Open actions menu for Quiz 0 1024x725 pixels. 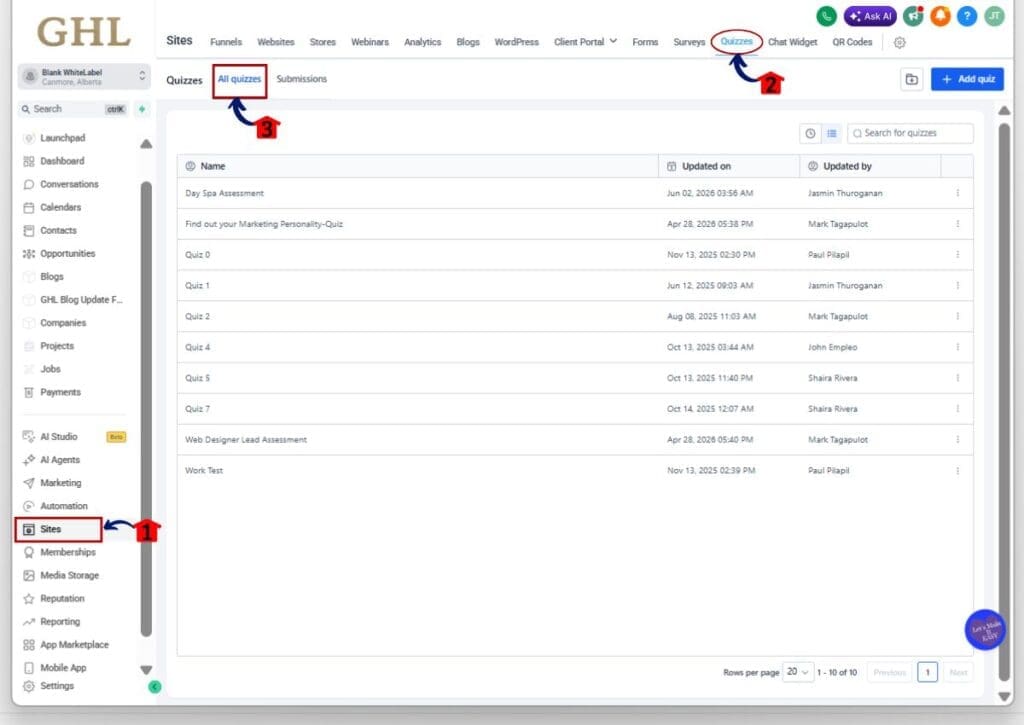[957, 255]
